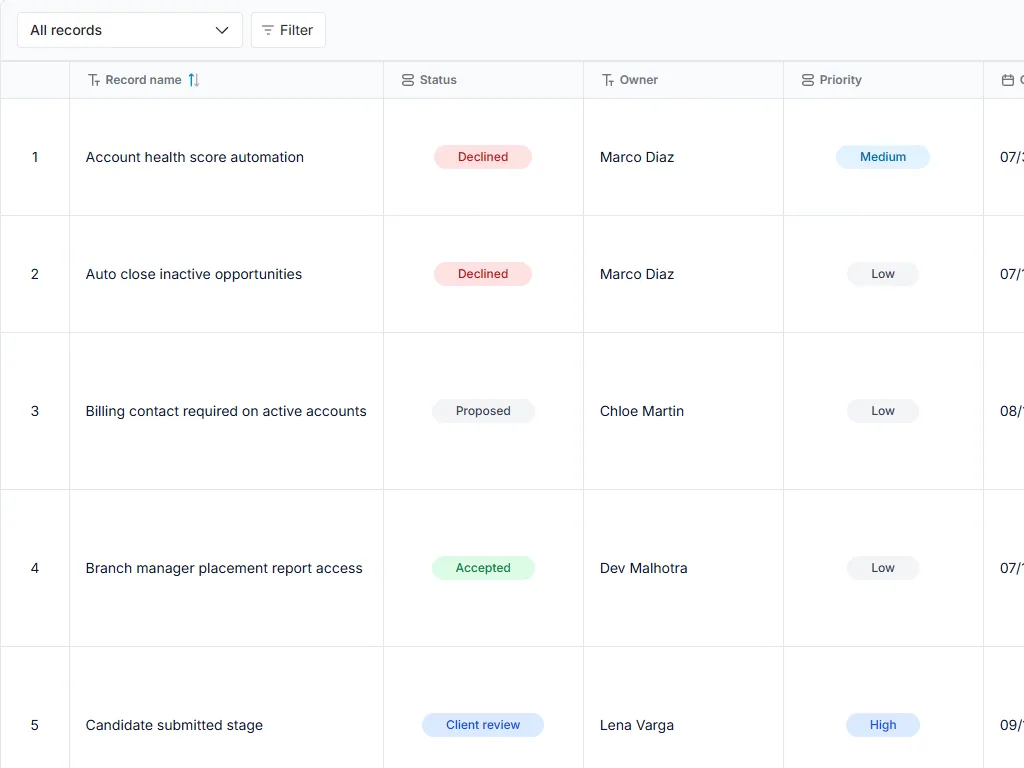The height and width of the screenshot is (768, 1024).
Task: Click Low priority in Billing contact row
Action: [x=883, y=411]
